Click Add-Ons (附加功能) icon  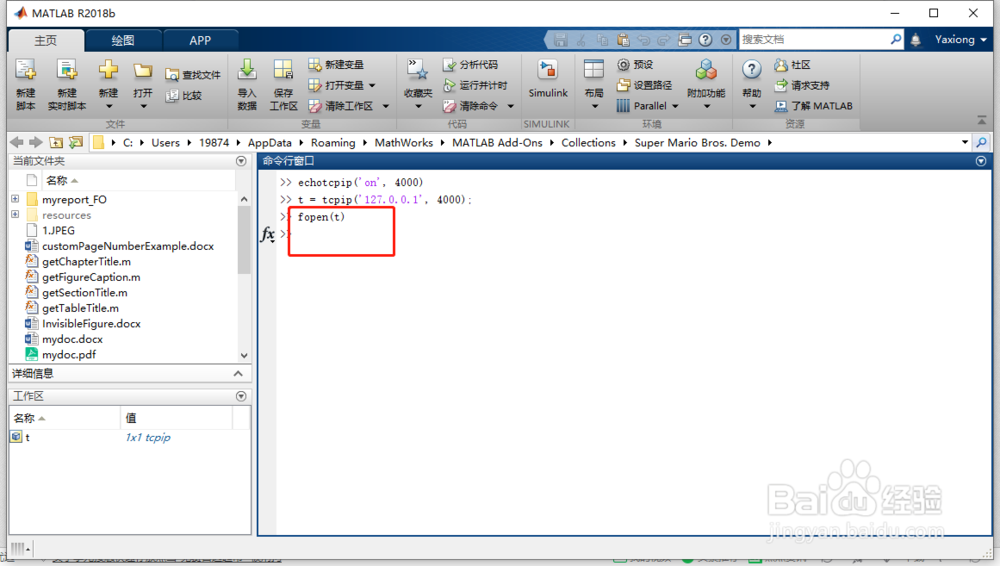(x=706, y=70)
